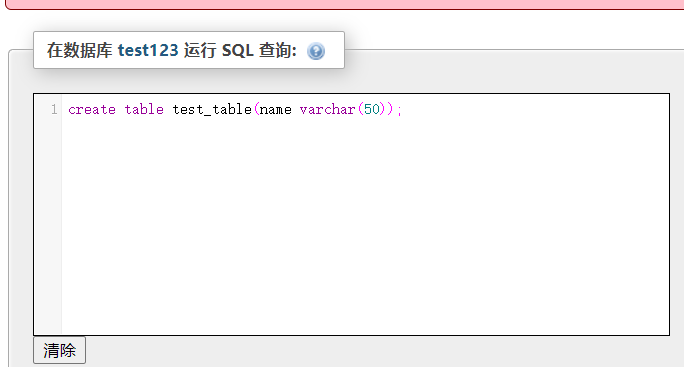Image resolution: width=684 pixels, height=367 pixels.
Task: Place cursor on 'test_table' identifier
Action: point(212,109)
